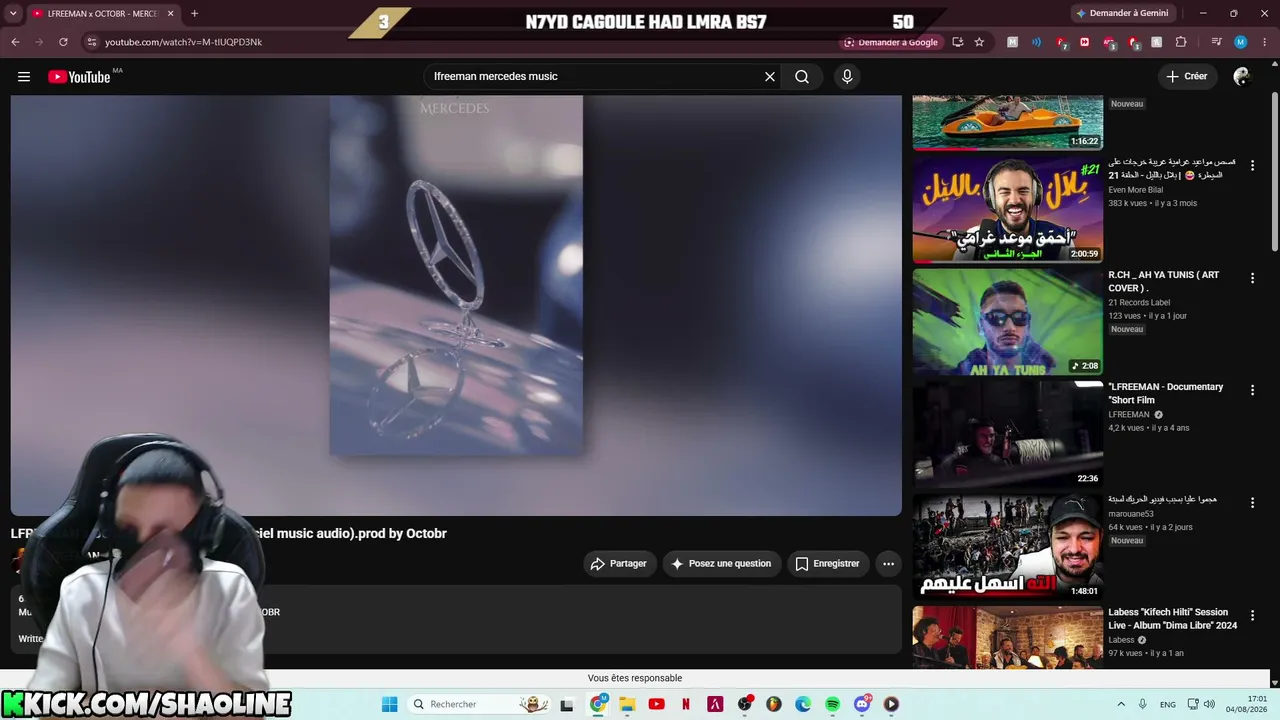Open the marouane53 1:48:01 thumbnail
1280x720 pixels.
tap(1008, 546)
